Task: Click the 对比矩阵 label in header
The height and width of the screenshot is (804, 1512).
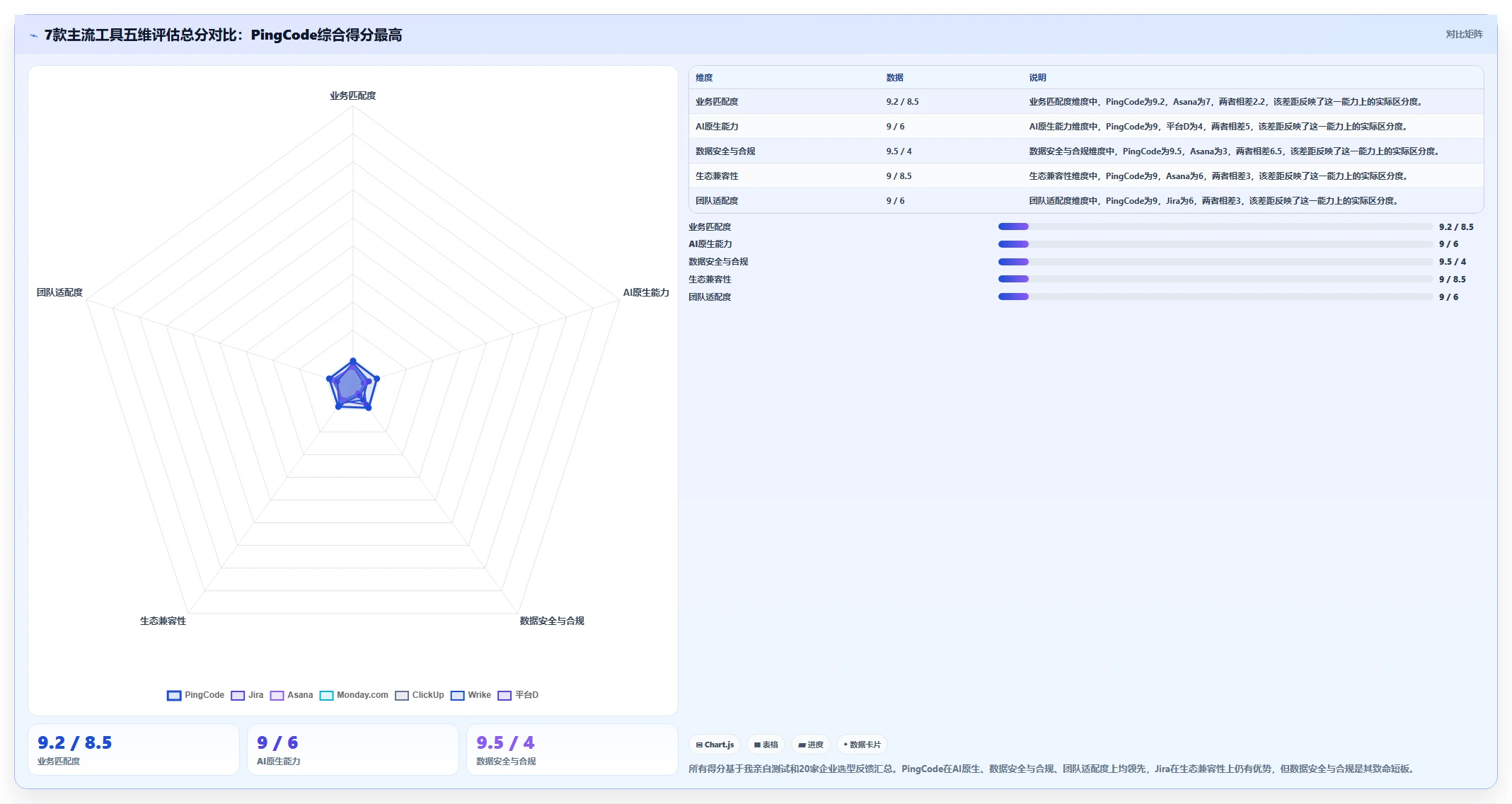Action: pos(1464,34)
